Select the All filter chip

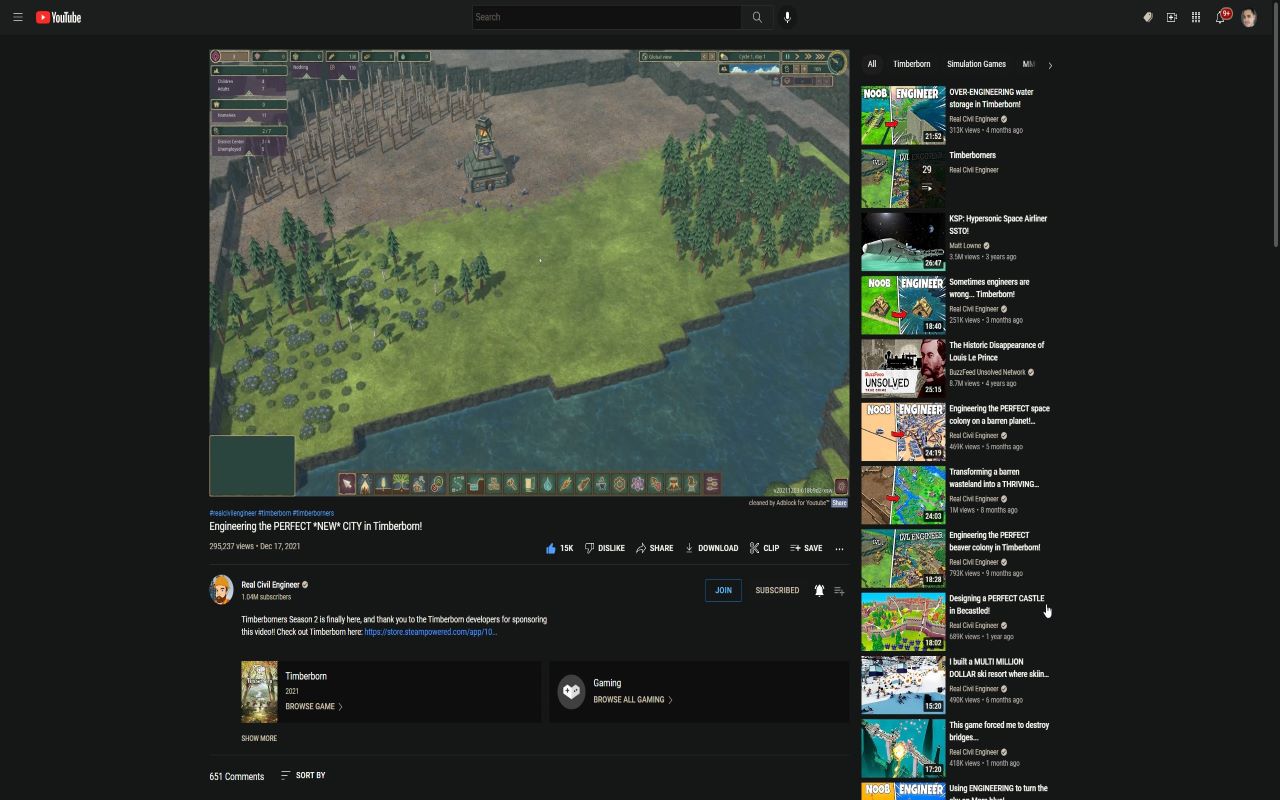click(872, 64)
